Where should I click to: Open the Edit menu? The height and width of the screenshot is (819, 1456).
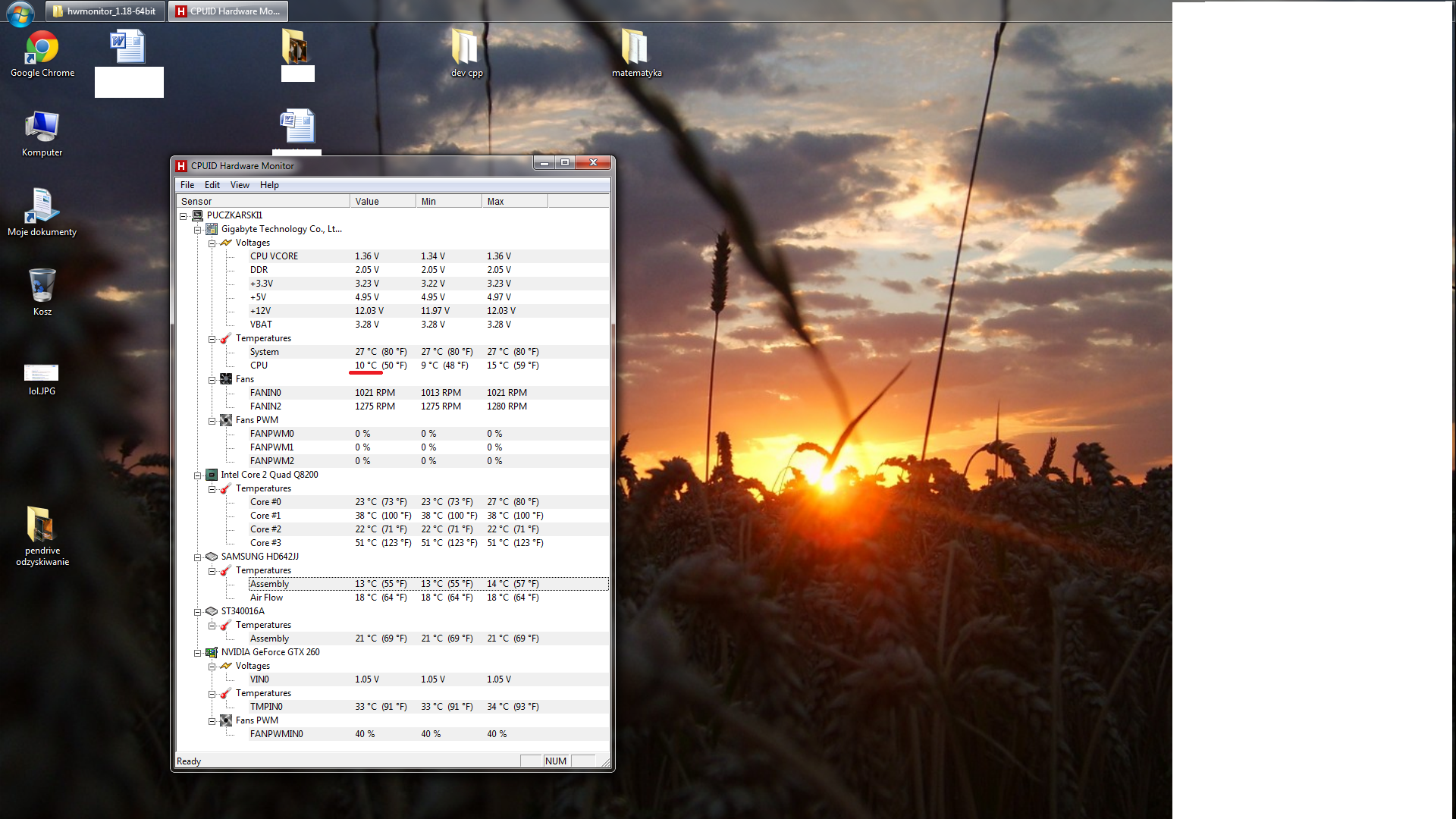212,185
